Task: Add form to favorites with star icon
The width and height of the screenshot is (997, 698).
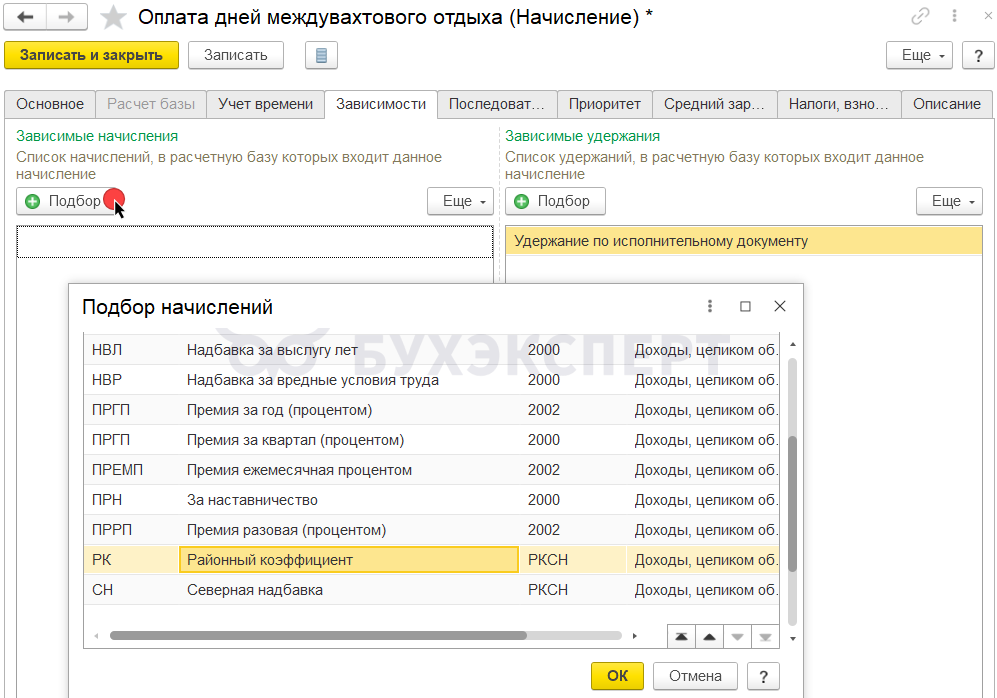Action: pyautogui.click(x=115, y=17)
